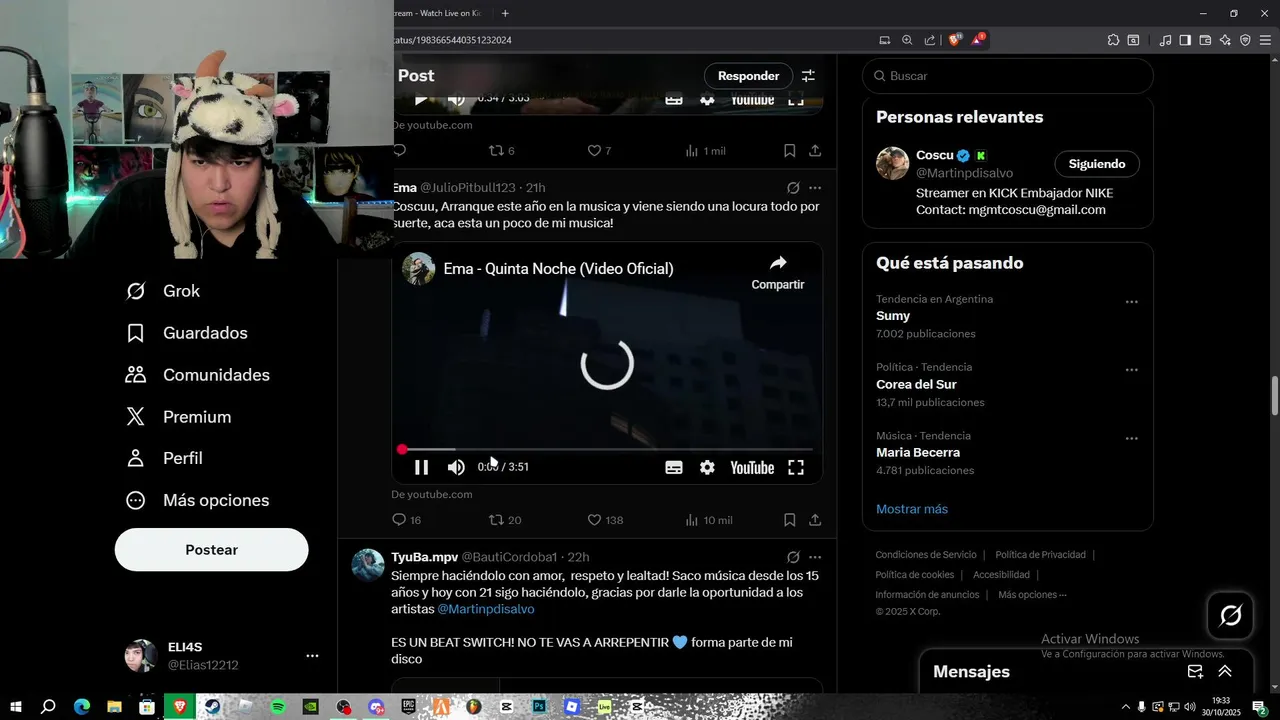
Task: Open Coscu's profile name
Action: [x=935, y=155]
